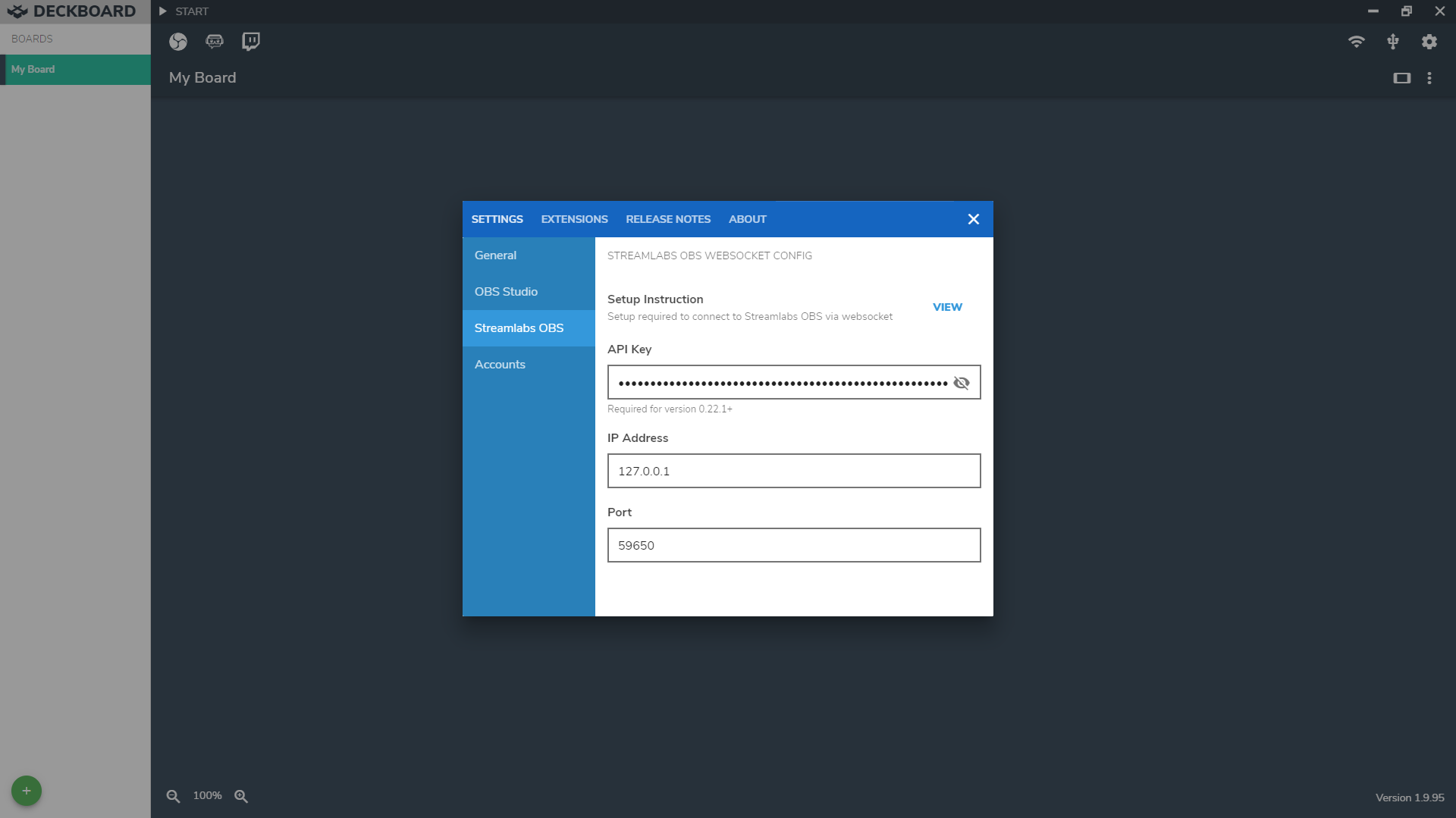Click the VIEW setup instruction link
This screenshot has width=1456, height=818.
[947, 307]
